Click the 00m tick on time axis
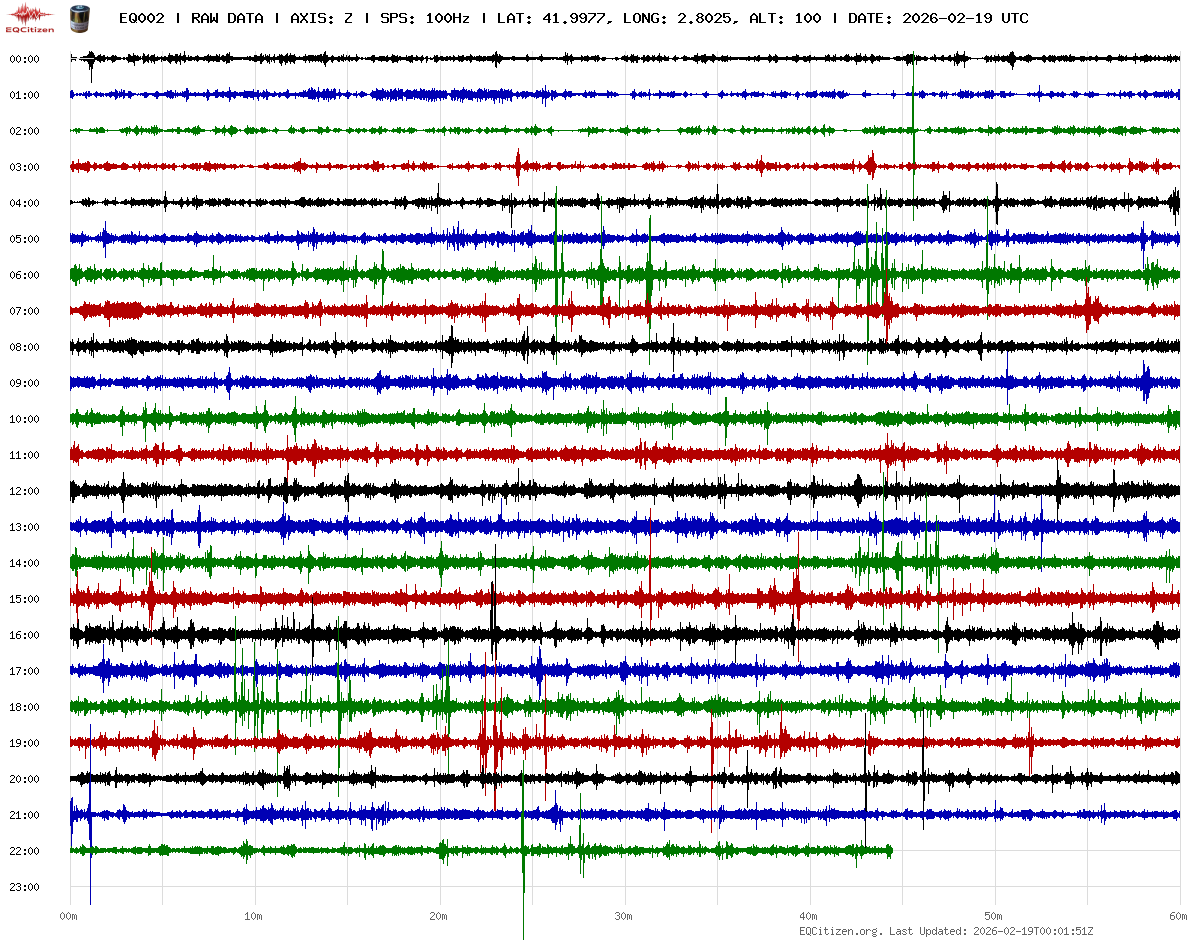Image resolution: width=1200 pixels, height=940 pixels. click(x=68, y=916)
